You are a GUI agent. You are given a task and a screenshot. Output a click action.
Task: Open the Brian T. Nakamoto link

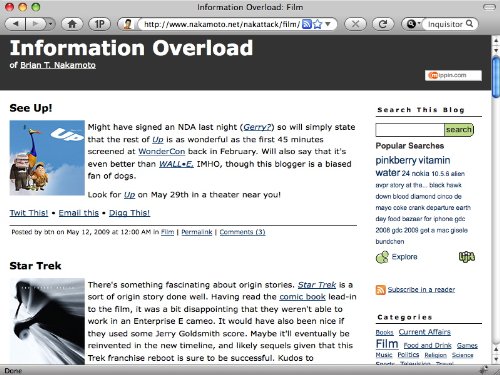(x=58, y=65)
